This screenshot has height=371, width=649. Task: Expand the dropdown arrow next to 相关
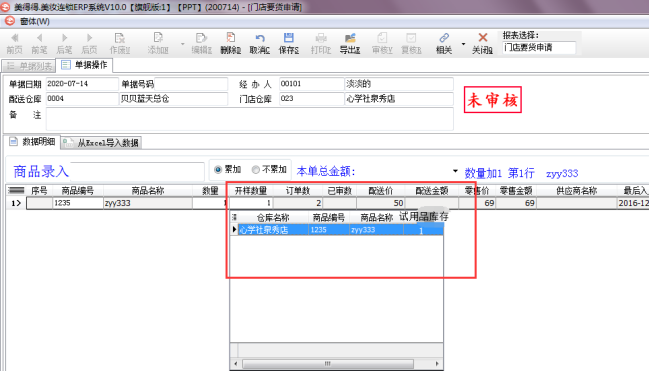(463, 43)
